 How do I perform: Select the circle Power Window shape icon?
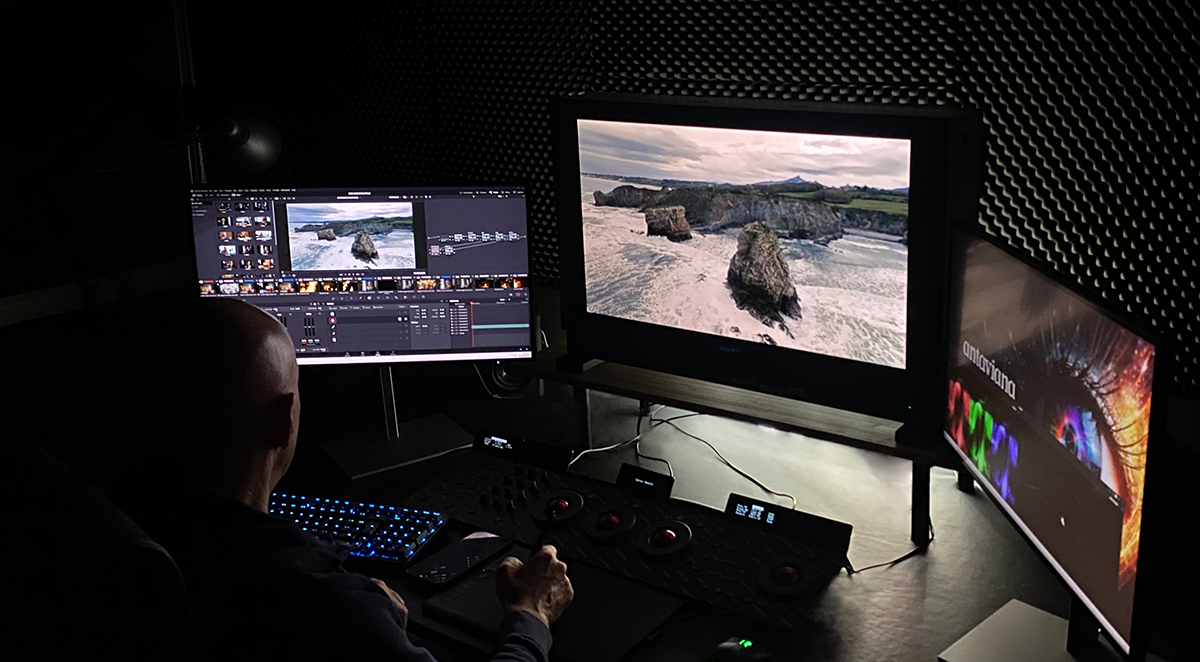point(332,320)
